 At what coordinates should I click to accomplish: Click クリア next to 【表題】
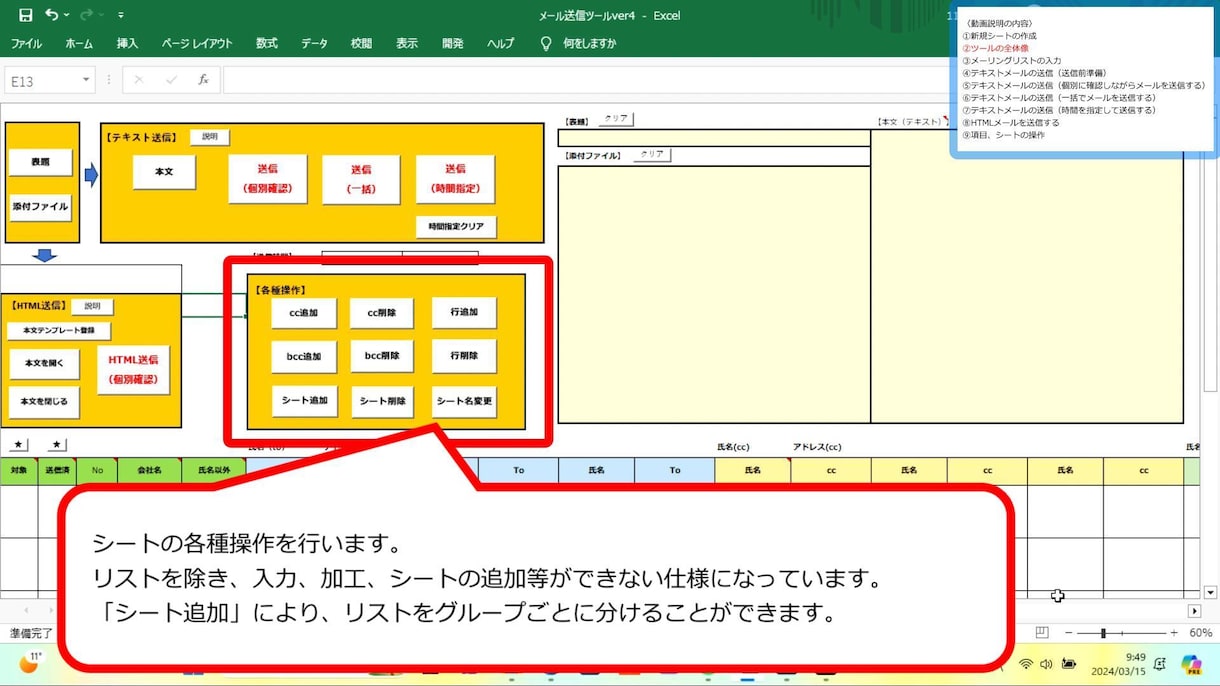click(615, 119)
